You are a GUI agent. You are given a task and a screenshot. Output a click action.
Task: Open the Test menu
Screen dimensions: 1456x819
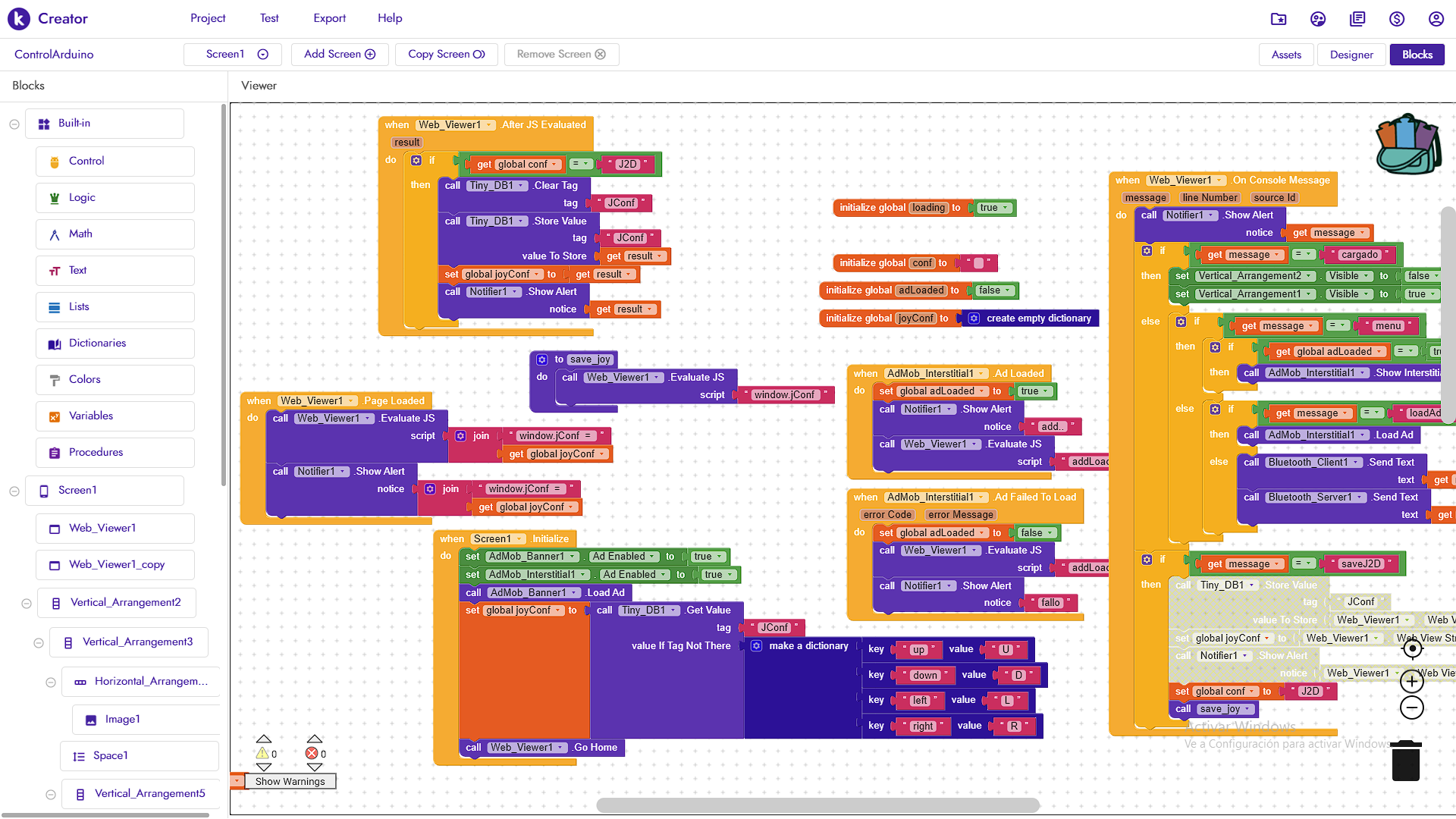click(269, 18)
